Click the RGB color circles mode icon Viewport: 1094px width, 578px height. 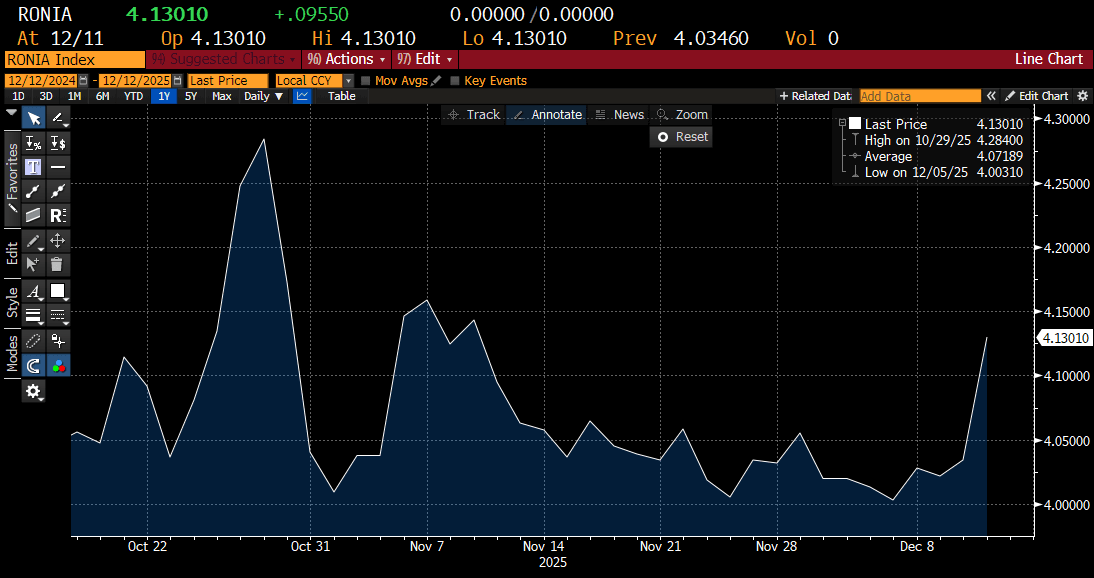[58, 366]
